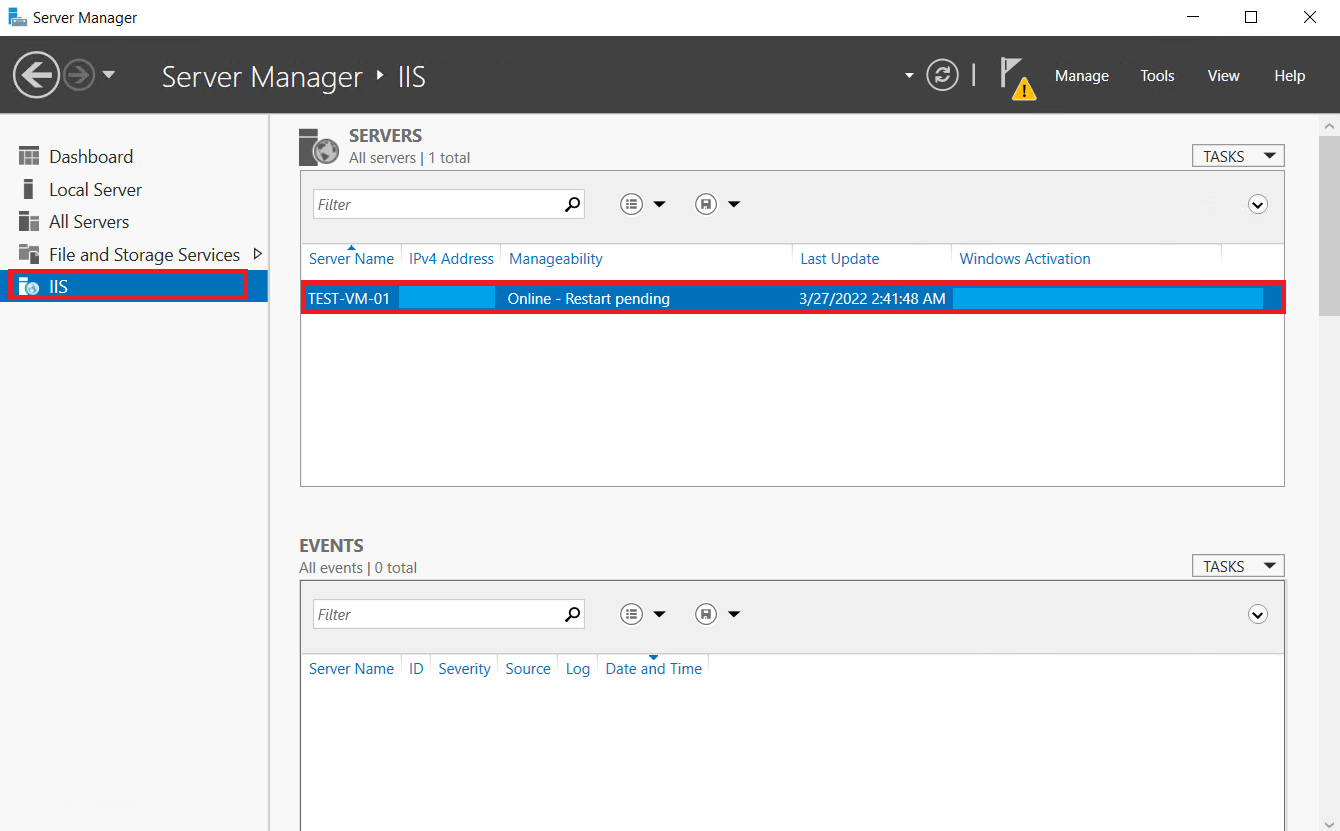
Task: Sort by Manageability column
Action: tap(556, 258)
